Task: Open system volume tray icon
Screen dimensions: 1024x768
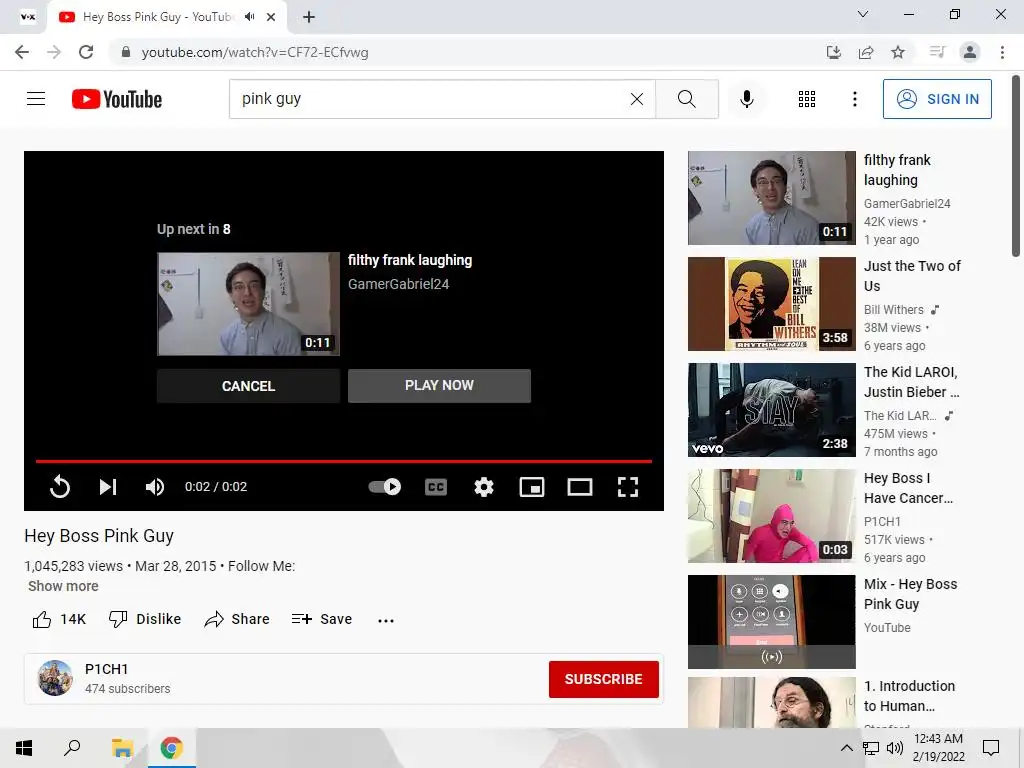Action: 895,748
